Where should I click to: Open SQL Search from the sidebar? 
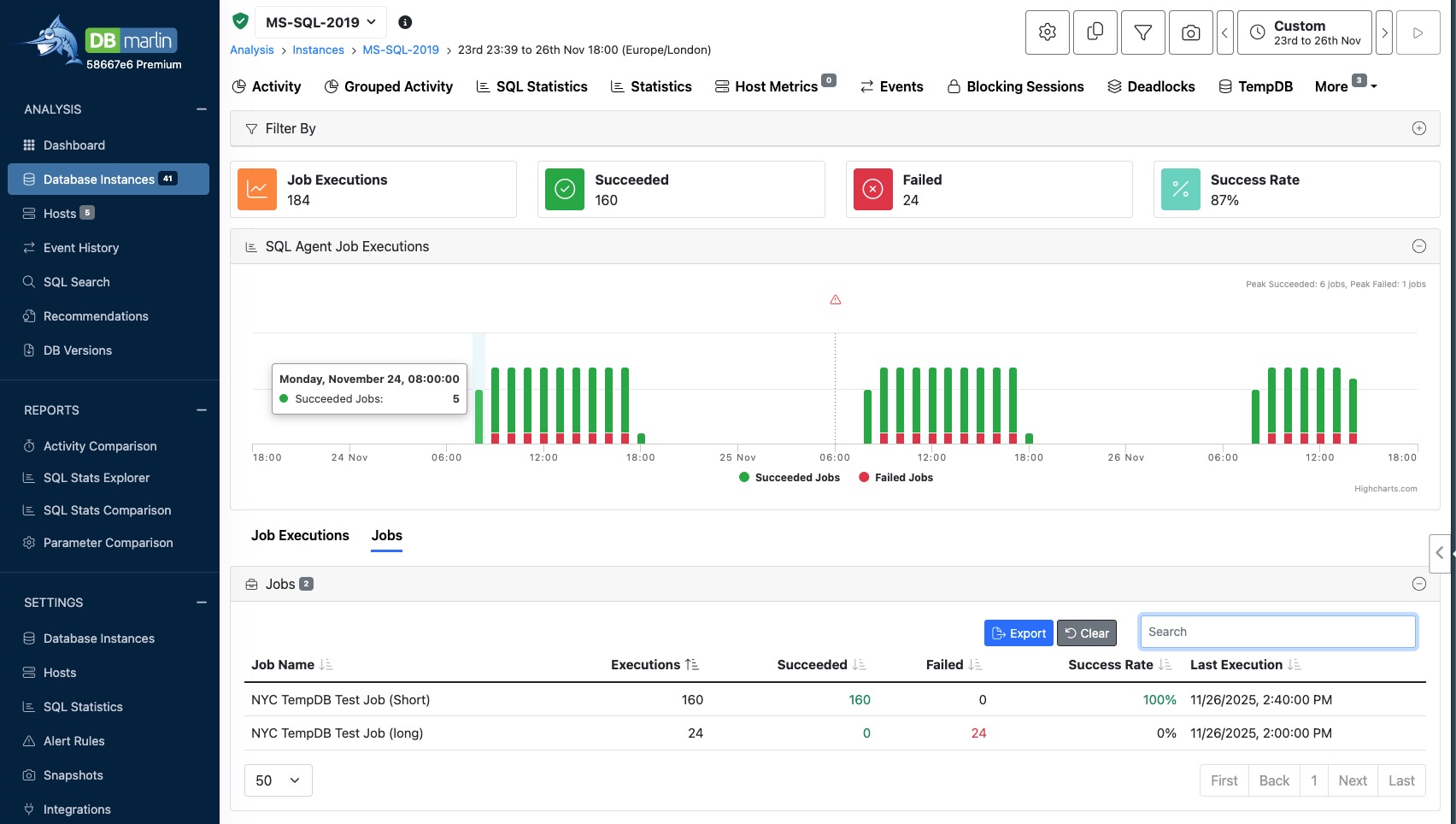[x=76, y=281]
